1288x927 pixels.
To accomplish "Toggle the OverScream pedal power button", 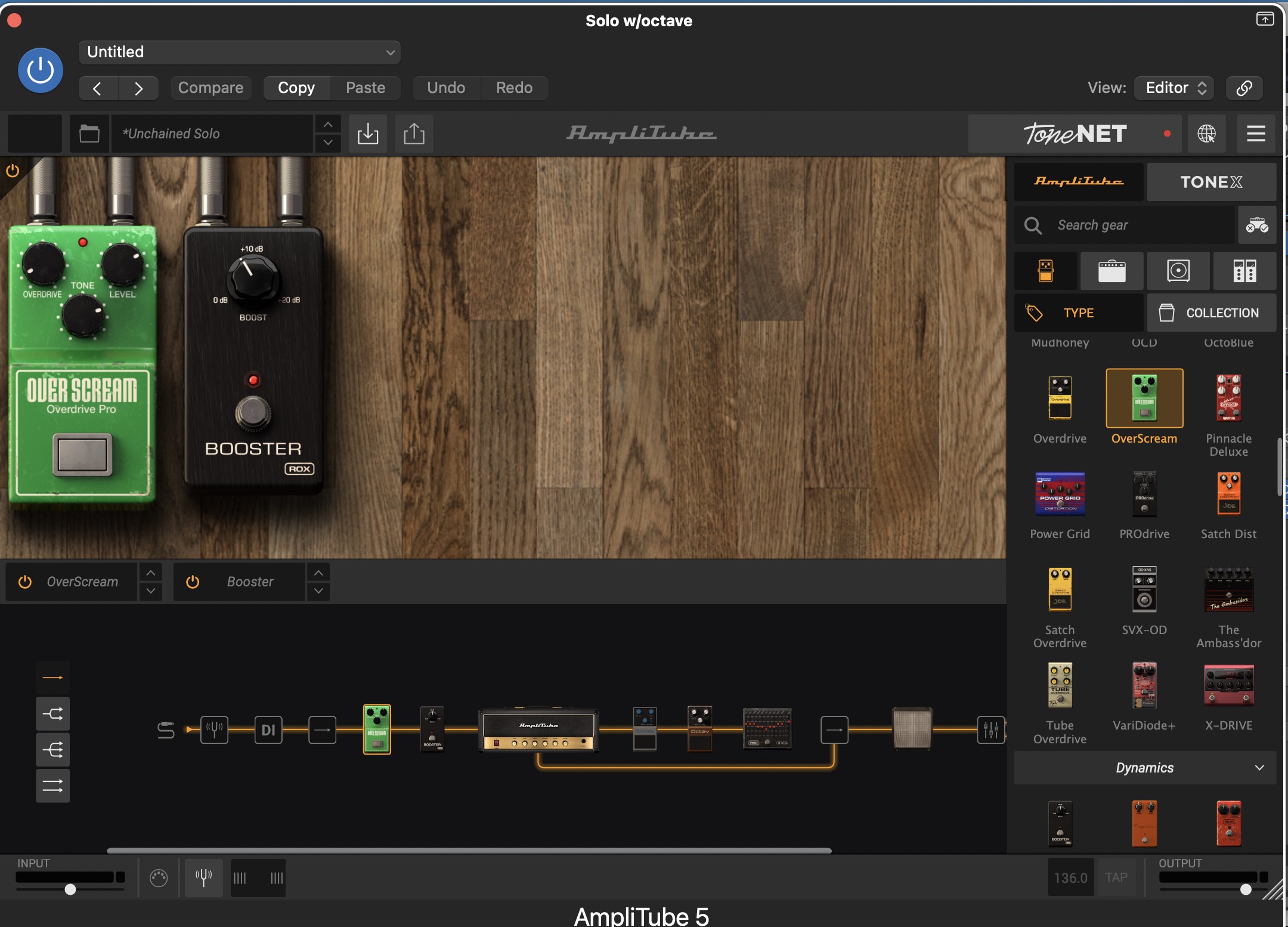I will 25,582.
